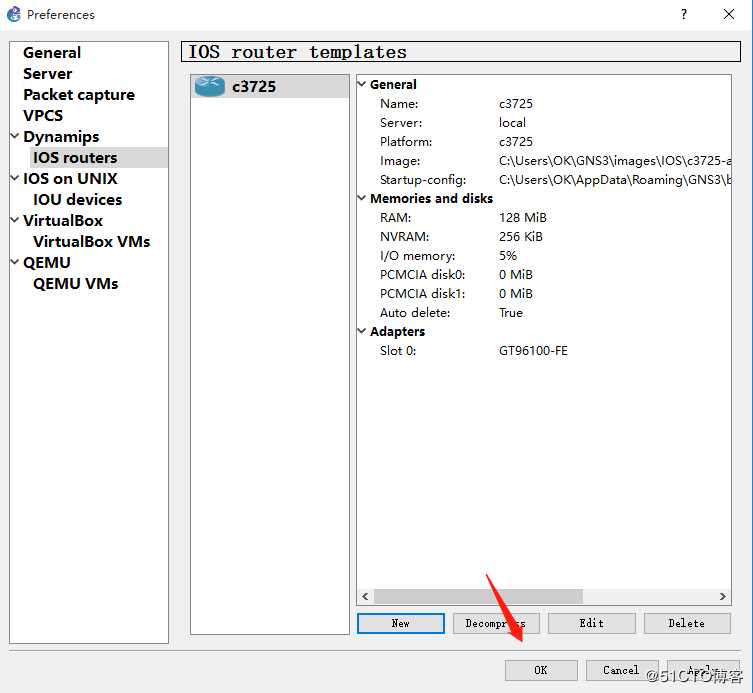Select the QEMU sidebar entry
The image size is (753, 693).
[x=47, y=262]
